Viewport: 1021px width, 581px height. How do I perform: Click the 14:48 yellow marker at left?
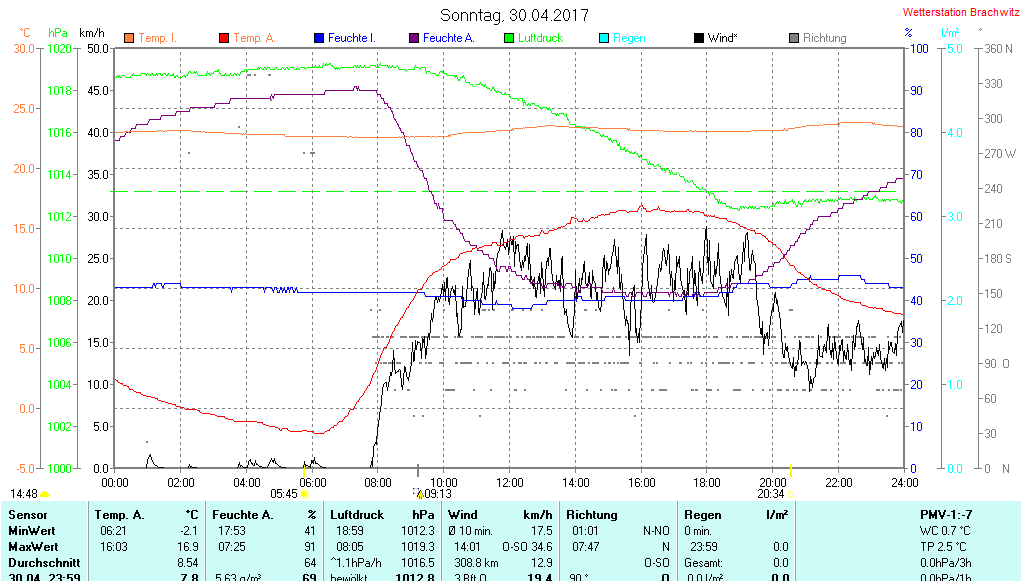click(x=43, y=494)
